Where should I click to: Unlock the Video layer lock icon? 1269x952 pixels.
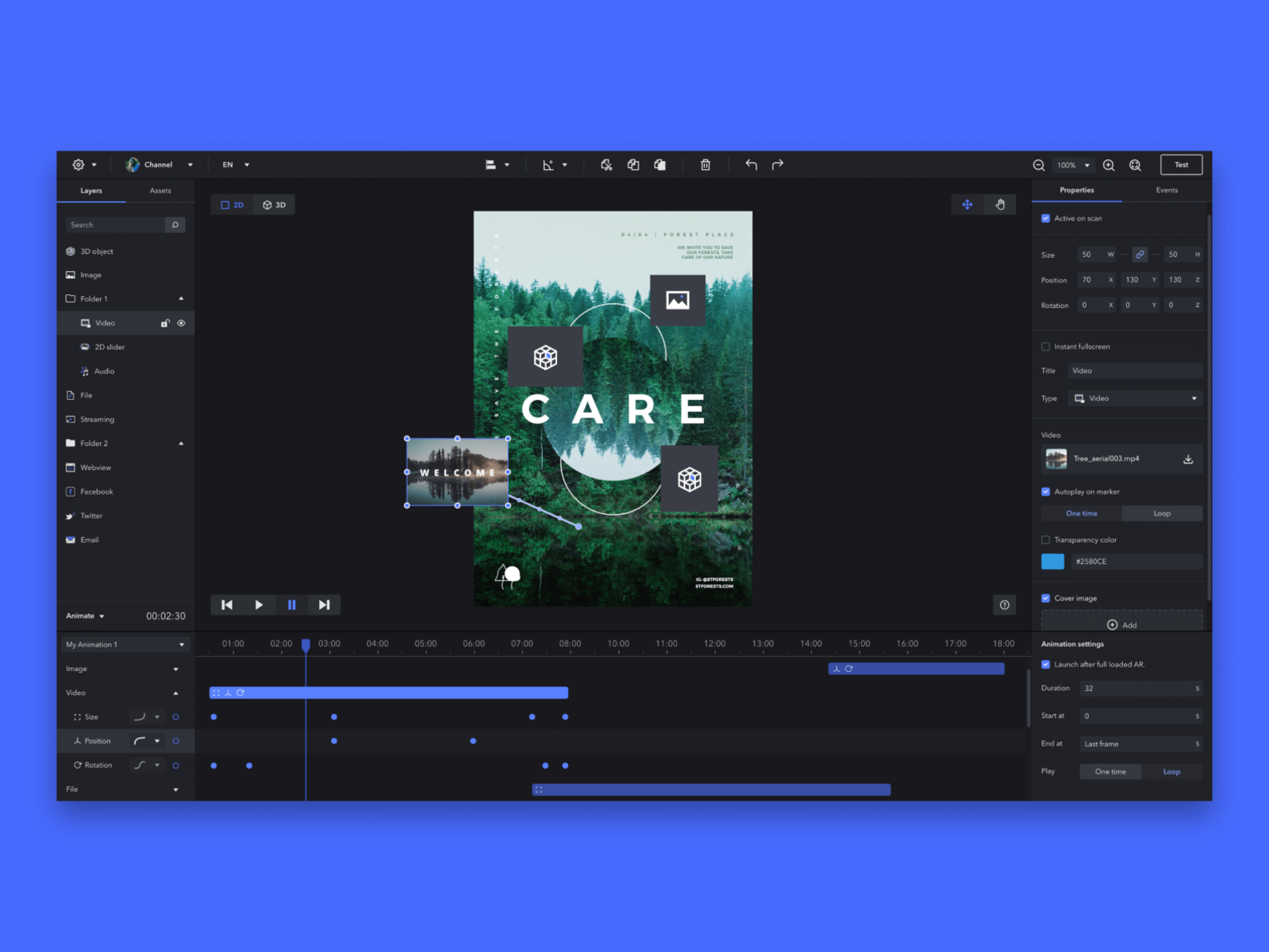click(165, 324)
